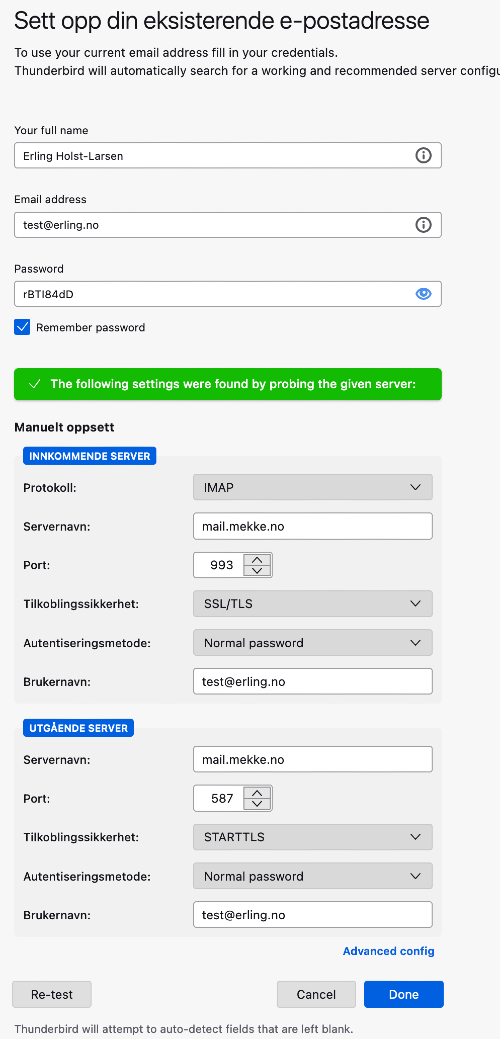500x1039 pixels.
Task: Focus outgoing Brukernavn field
Action: 313,914
